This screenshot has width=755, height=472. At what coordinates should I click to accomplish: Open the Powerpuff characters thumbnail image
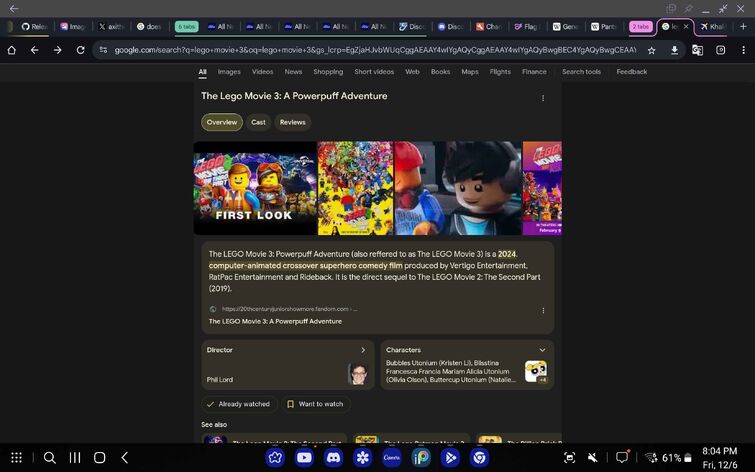(535, 372)
